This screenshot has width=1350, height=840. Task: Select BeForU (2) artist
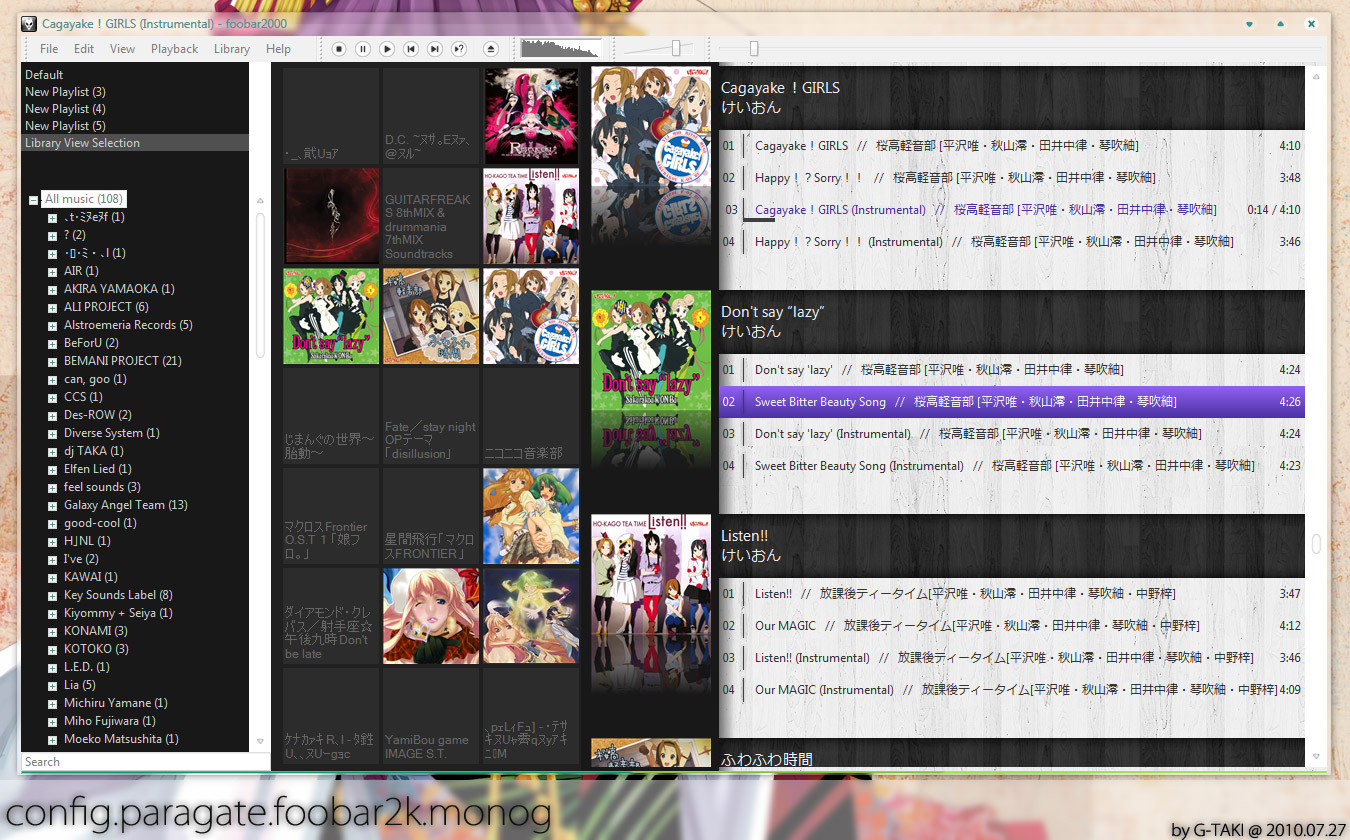tap(91, 343)
